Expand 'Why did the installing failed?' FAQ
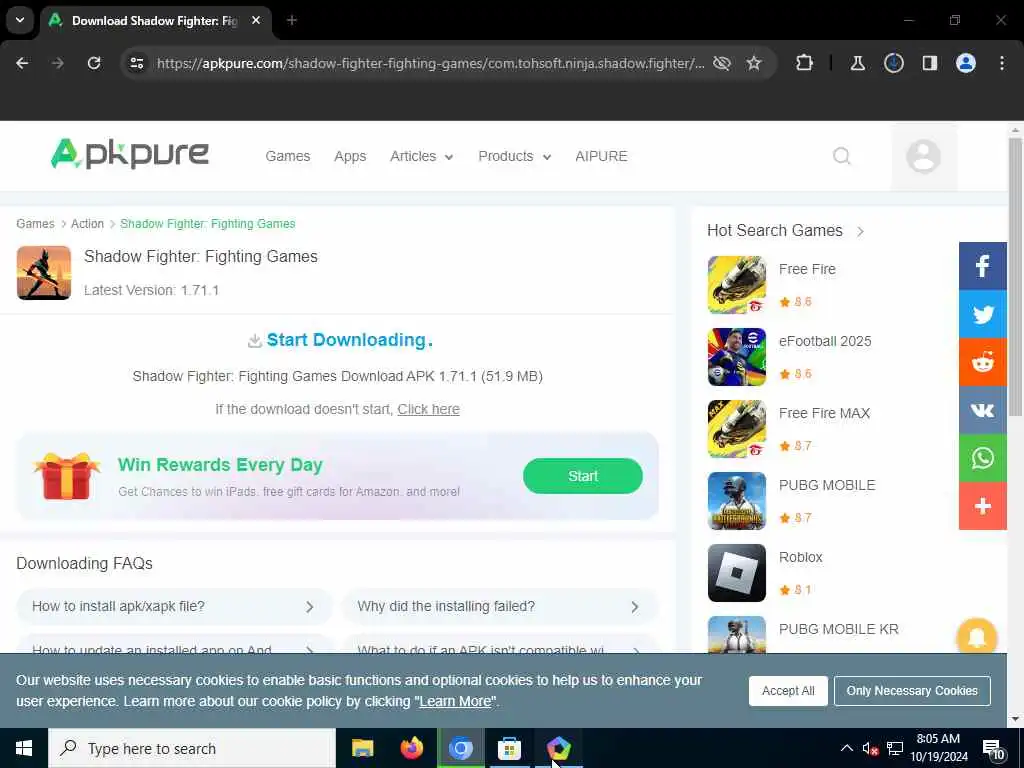Viewport: 1024px width, 768px height. (499, 607)
